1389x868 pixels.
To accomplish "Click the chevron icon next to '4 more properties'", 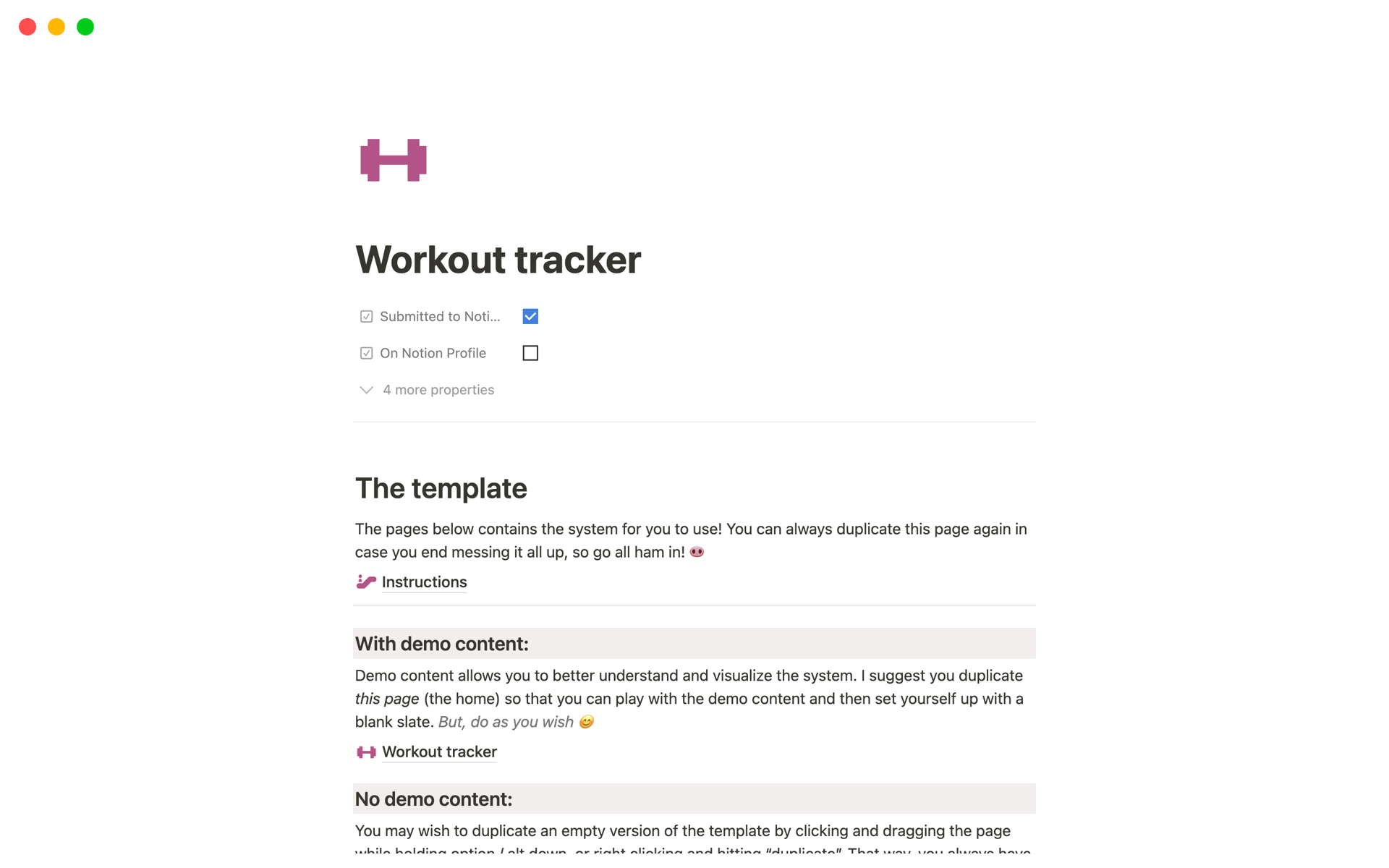I will click(x=365, y=390).
